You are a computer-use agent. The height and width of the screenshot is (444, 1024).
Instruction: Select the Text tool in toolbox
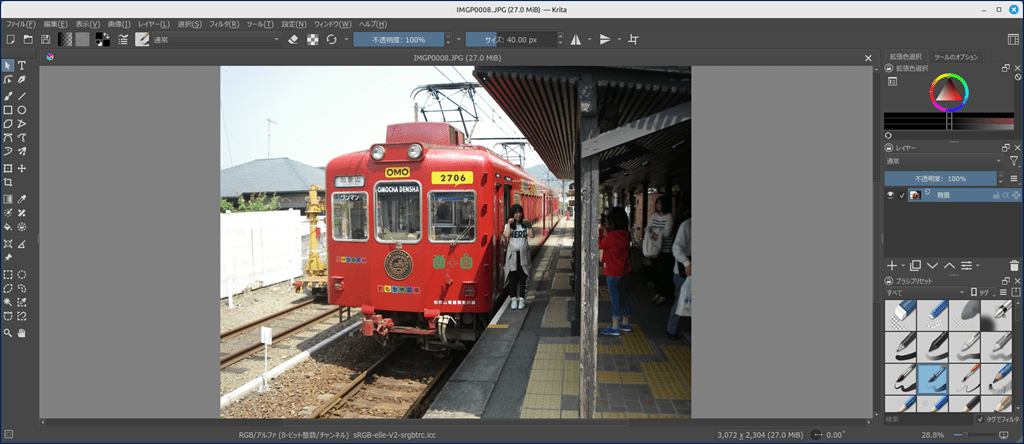(22, 66)
